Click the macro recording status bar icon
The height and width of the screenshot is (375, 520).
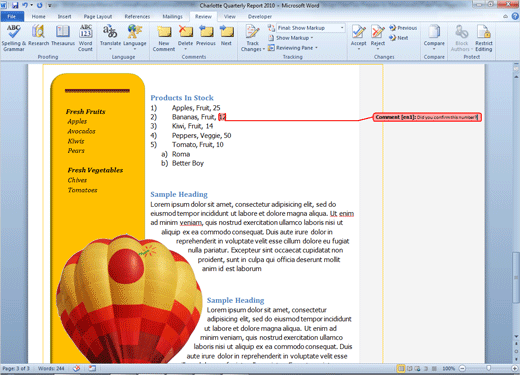click(x=92, y=368)
